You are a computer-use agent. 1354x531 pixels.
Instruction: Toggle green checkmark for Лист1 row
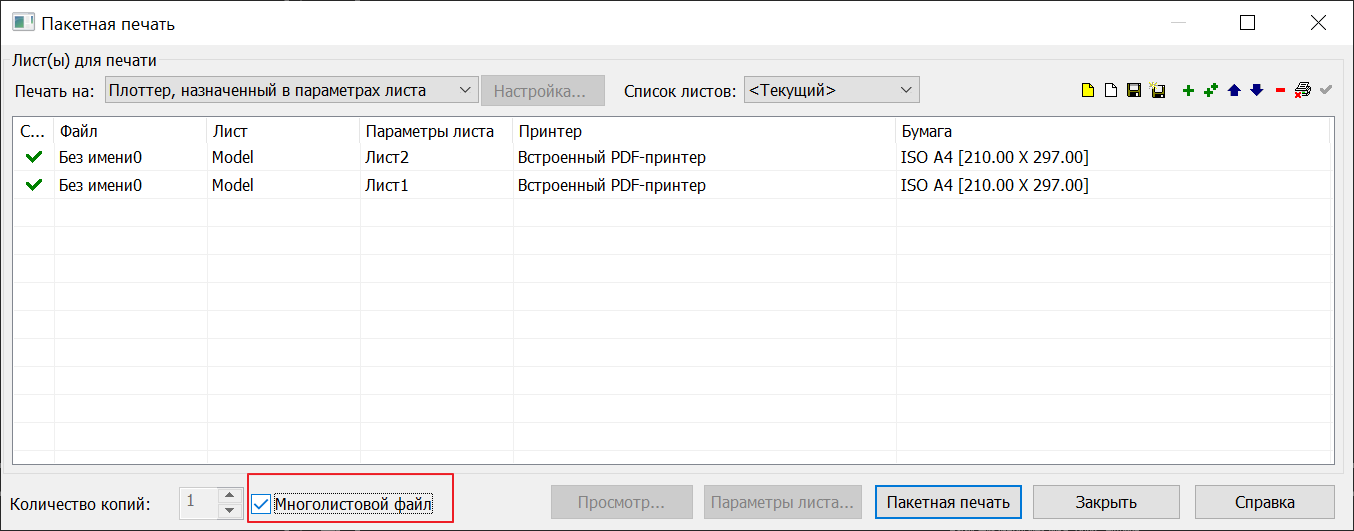[34, 185]
